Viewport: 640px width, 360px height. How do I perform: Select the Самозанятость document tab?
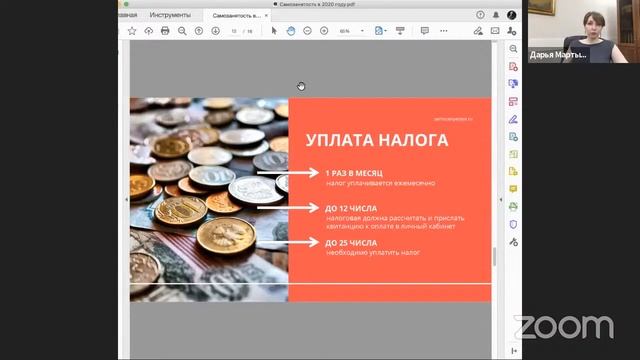(236, 16)
